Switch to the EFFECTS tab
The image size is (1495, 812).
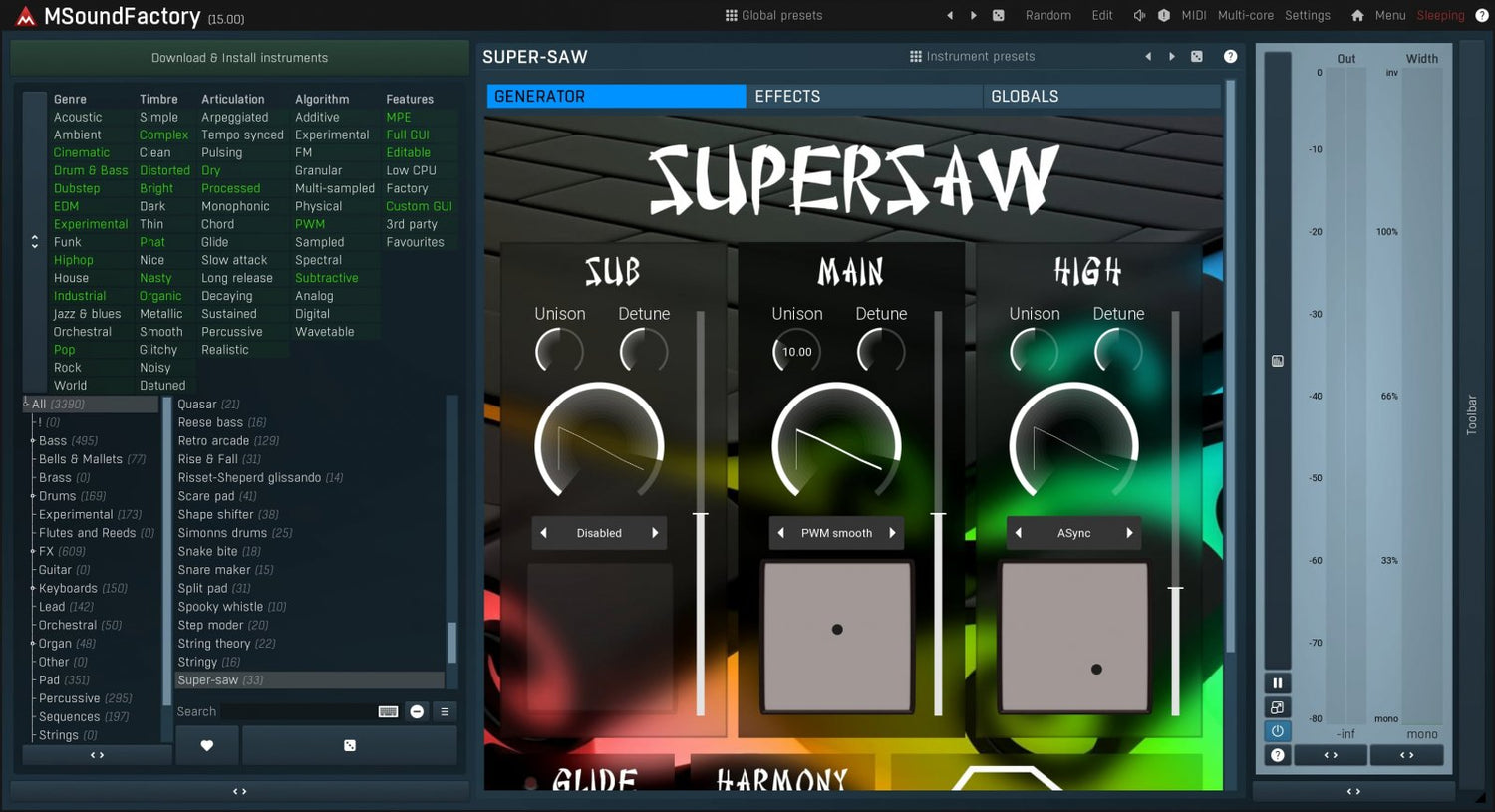787,96
